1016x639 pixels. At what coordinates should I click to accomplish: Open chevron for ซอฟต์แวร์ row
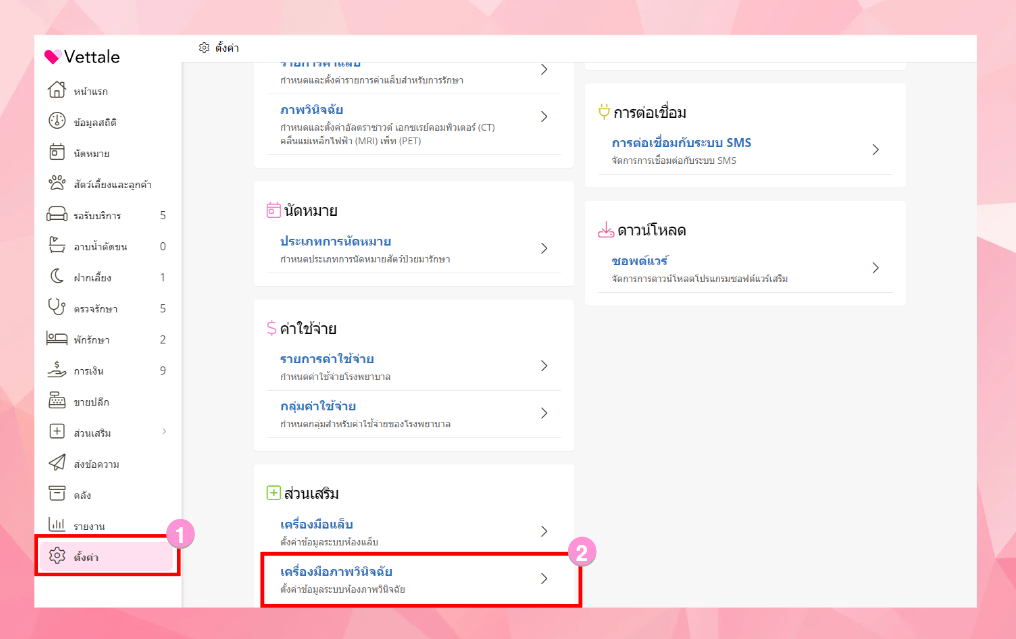(875, 268)
